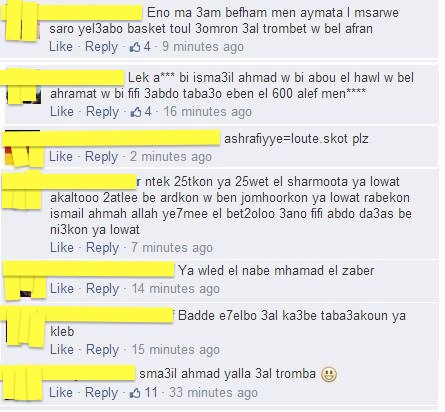445x412 pixels.
Task: Reply to the comment posted 16 minutes ago
Action: point(102,112)
